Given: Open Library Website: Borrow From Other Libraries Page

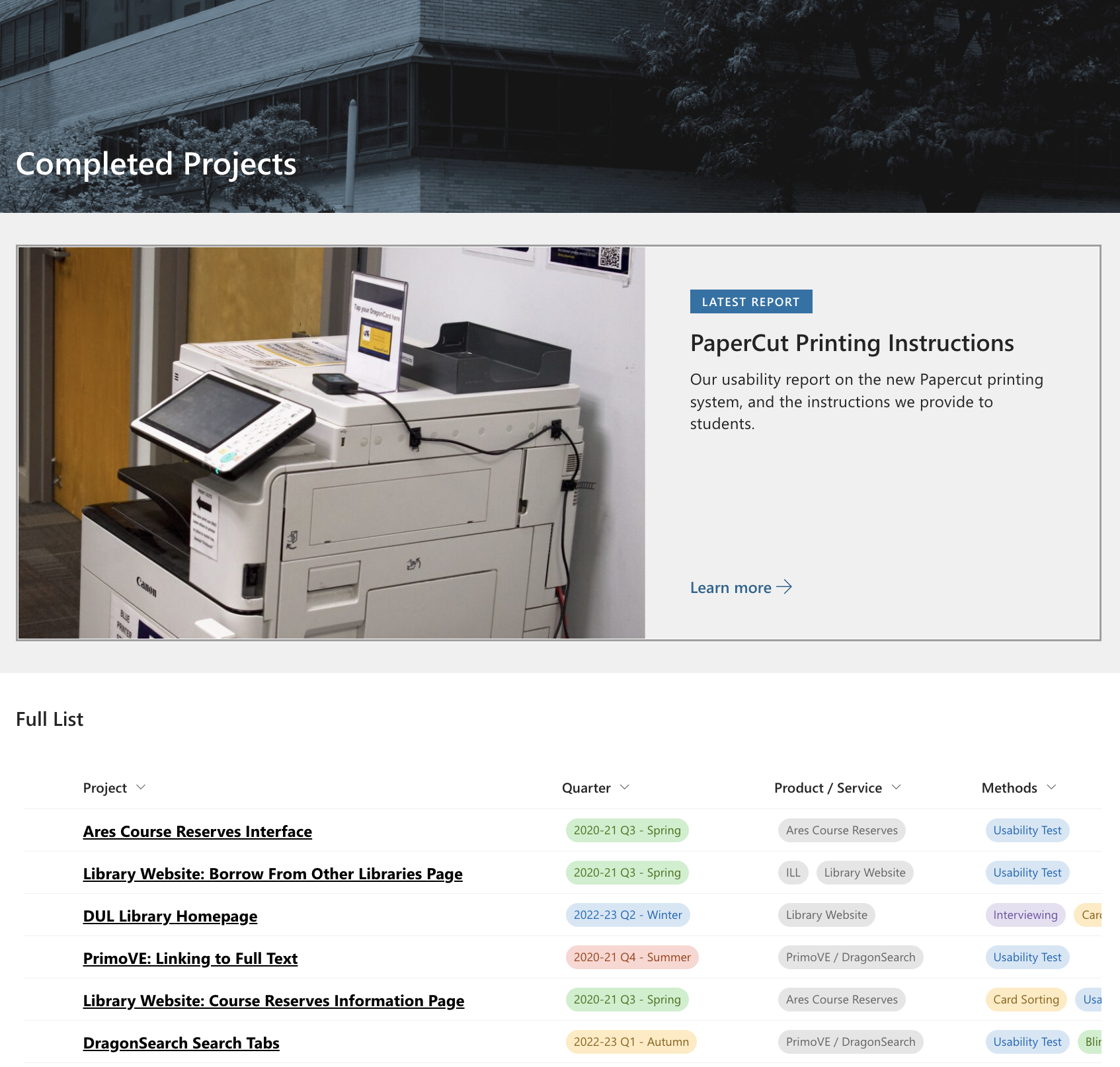Looking at the screenshot, I should 273,873.
